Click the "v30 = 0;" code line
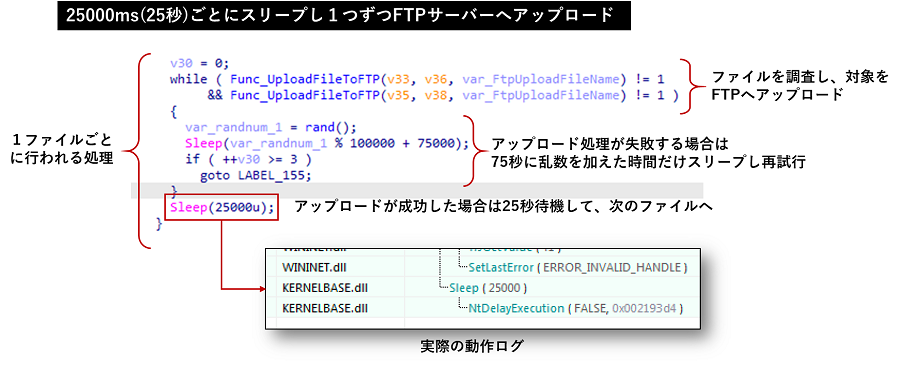This screenshot has width=900, height=365. coord(199,63)
